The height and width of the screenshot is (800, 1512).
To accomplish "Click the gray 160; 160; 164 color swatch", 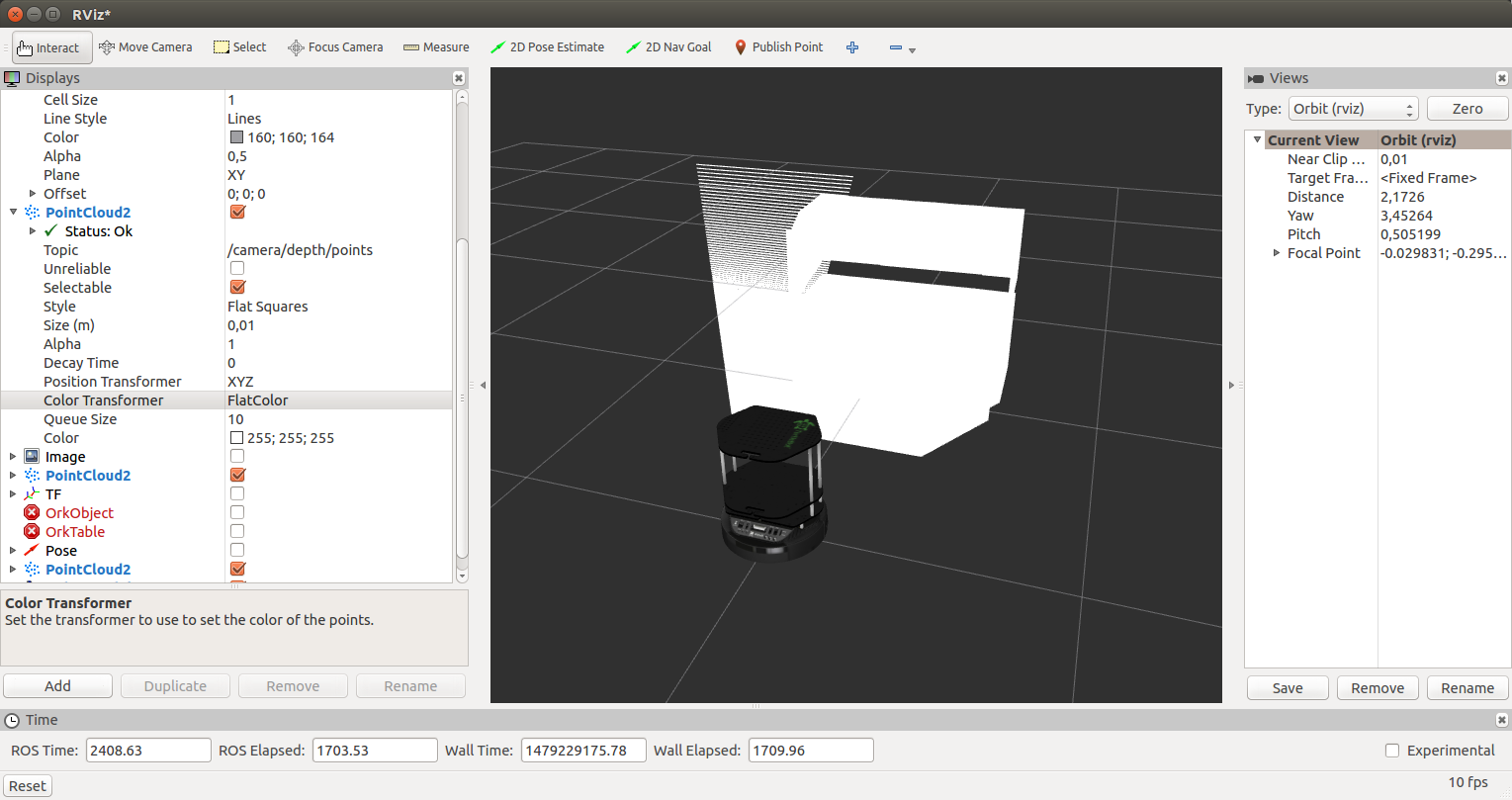I will click(x=236, y=137).
